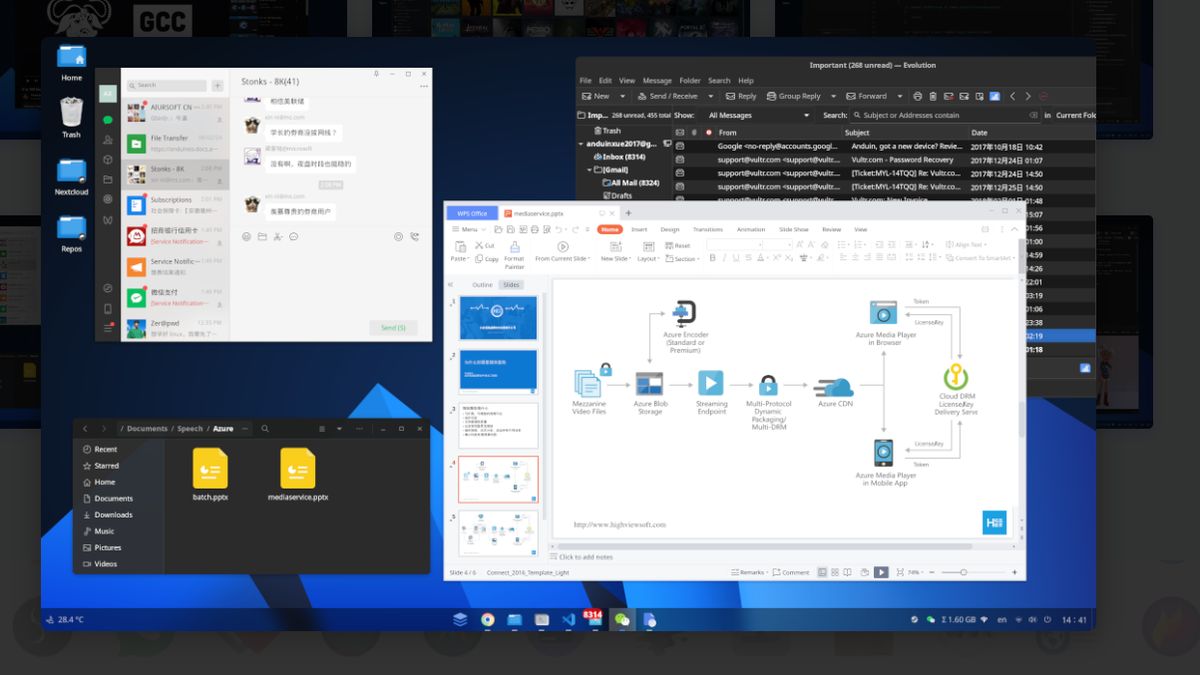Viewport: 1200px width, 675px height.
Task: Click the Format Painter icon in WPS
Action: coord(514,248)
